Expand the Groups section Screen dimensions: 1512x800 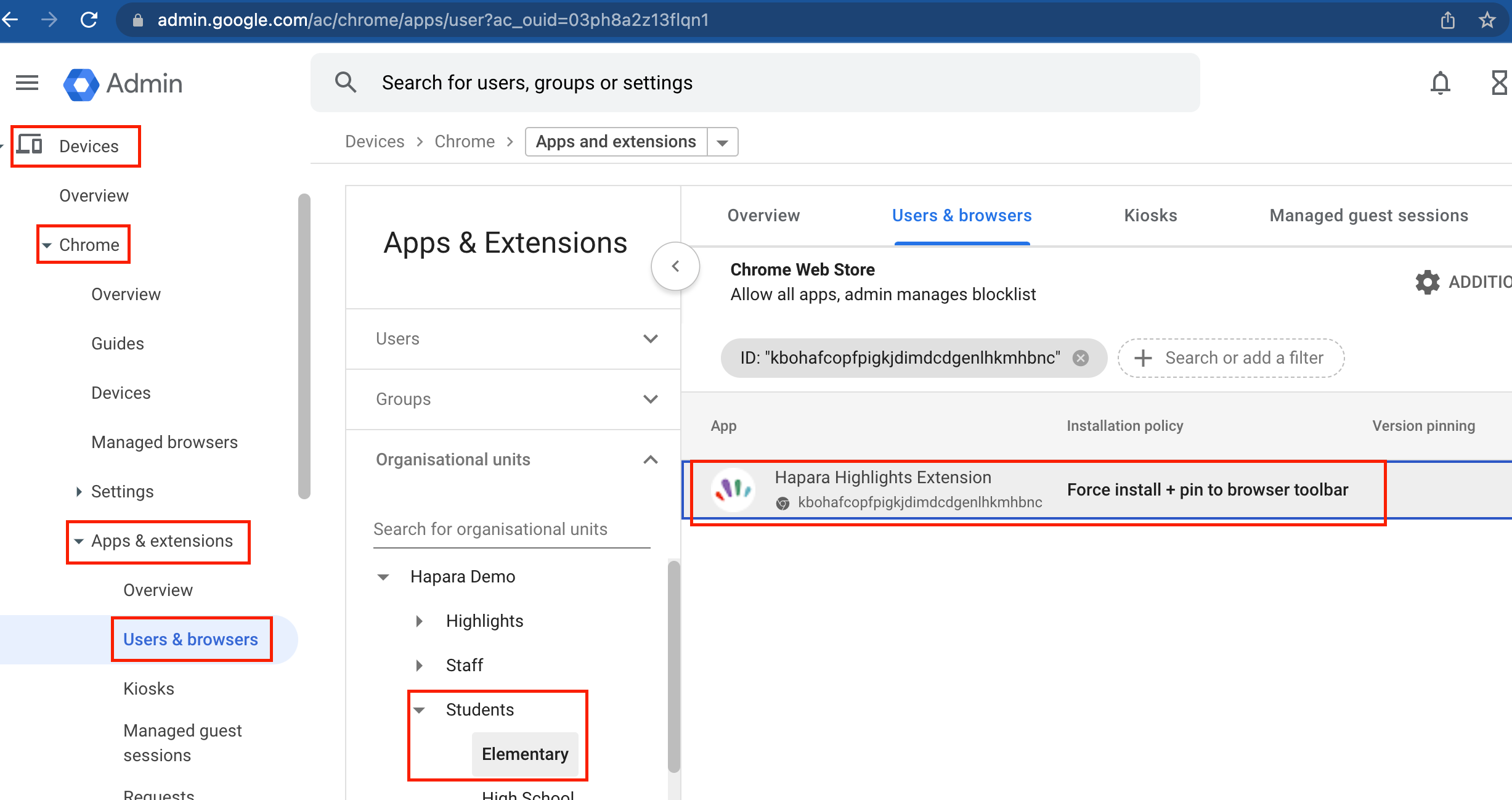tap(650, 399)
